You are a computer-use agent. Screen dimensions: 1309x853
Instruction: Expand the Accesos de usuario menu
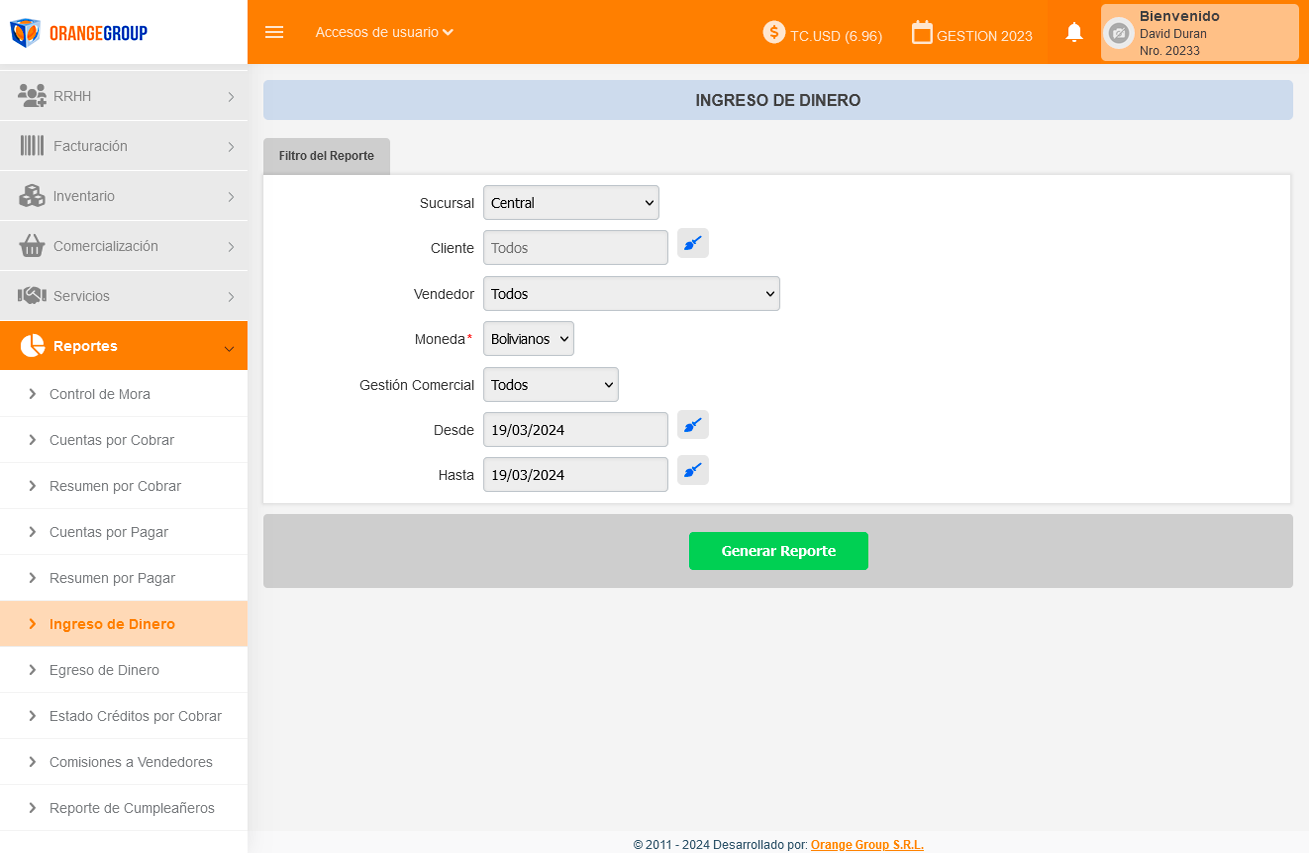[x=384, y=32]
